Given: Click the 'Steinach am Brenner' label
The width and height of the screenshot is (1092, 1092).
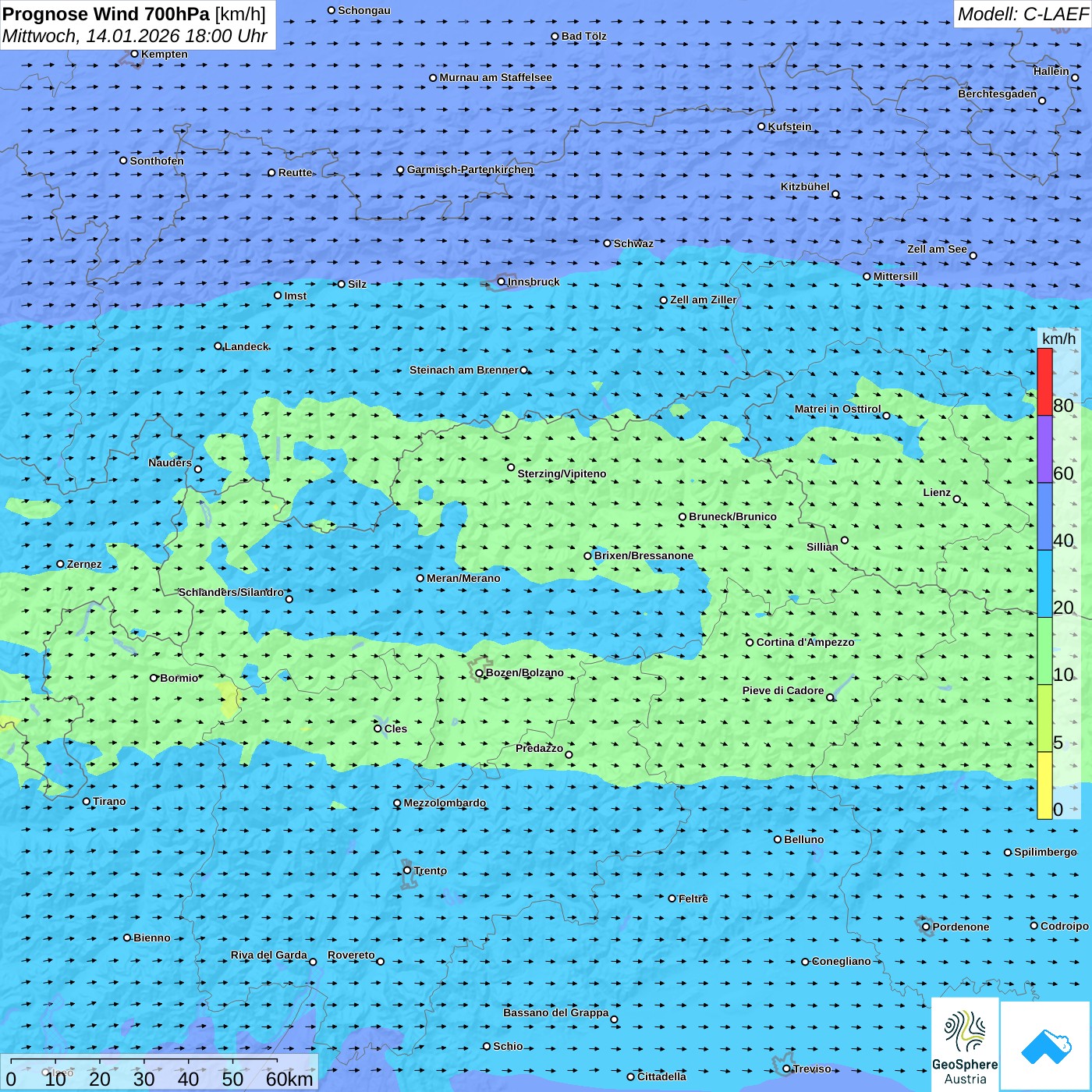Looking at the screenshot, I should coord(463,370).
